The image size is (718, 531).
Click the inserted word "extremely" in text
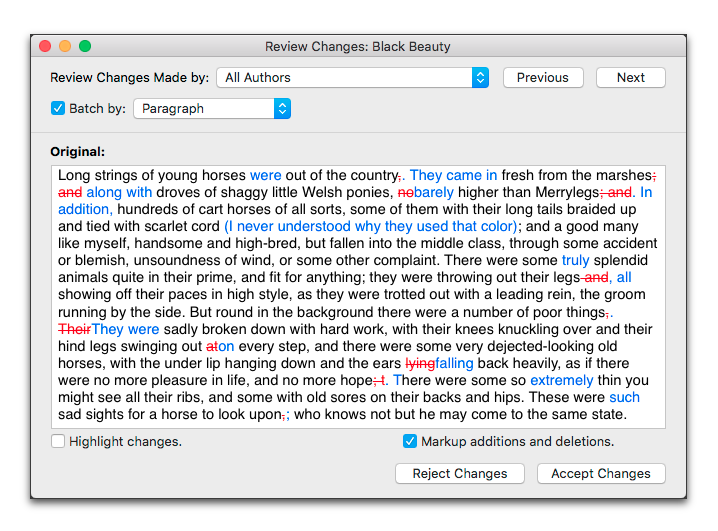click(x=561, y=380)
